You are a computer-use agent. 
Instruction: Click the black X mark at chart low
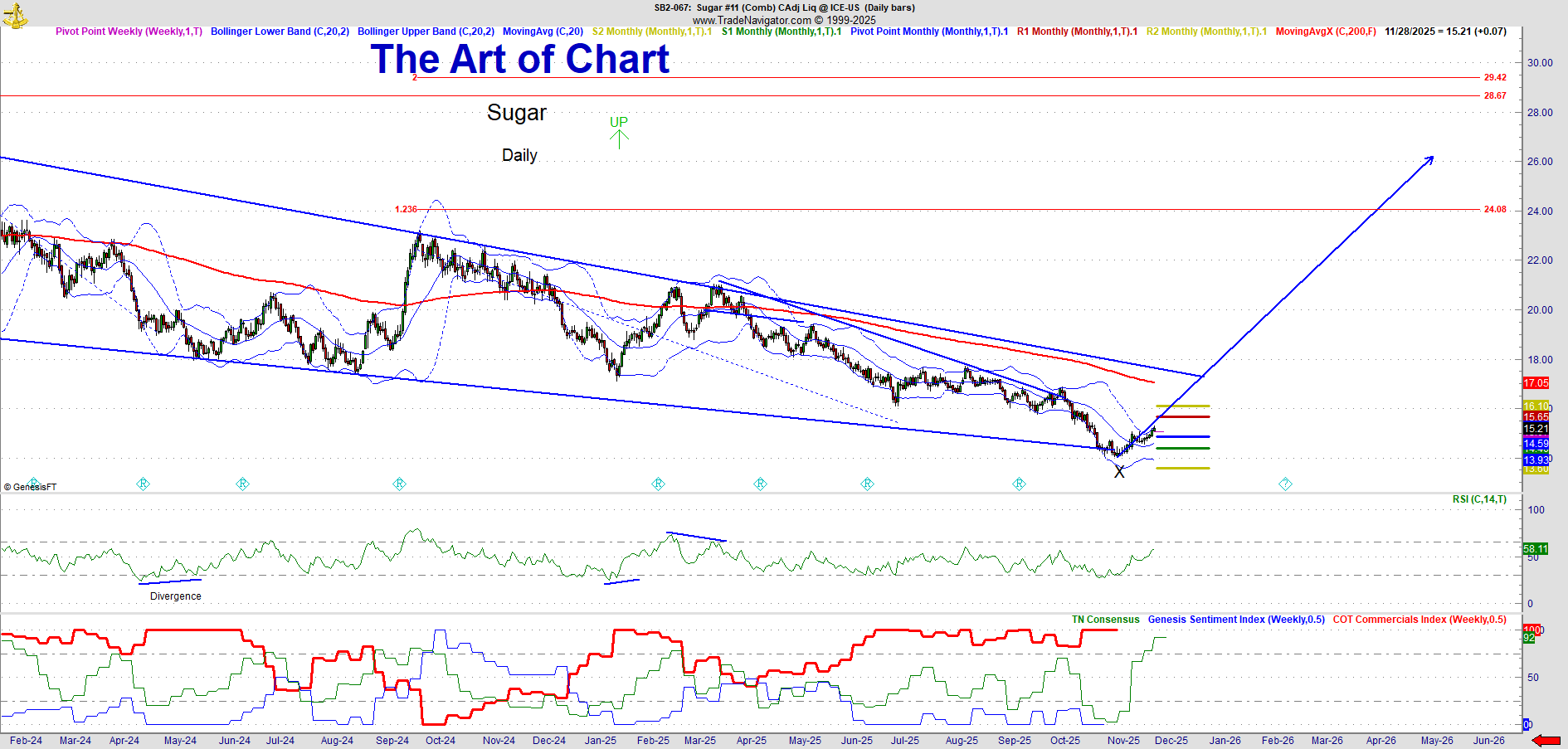[1119, 472]
